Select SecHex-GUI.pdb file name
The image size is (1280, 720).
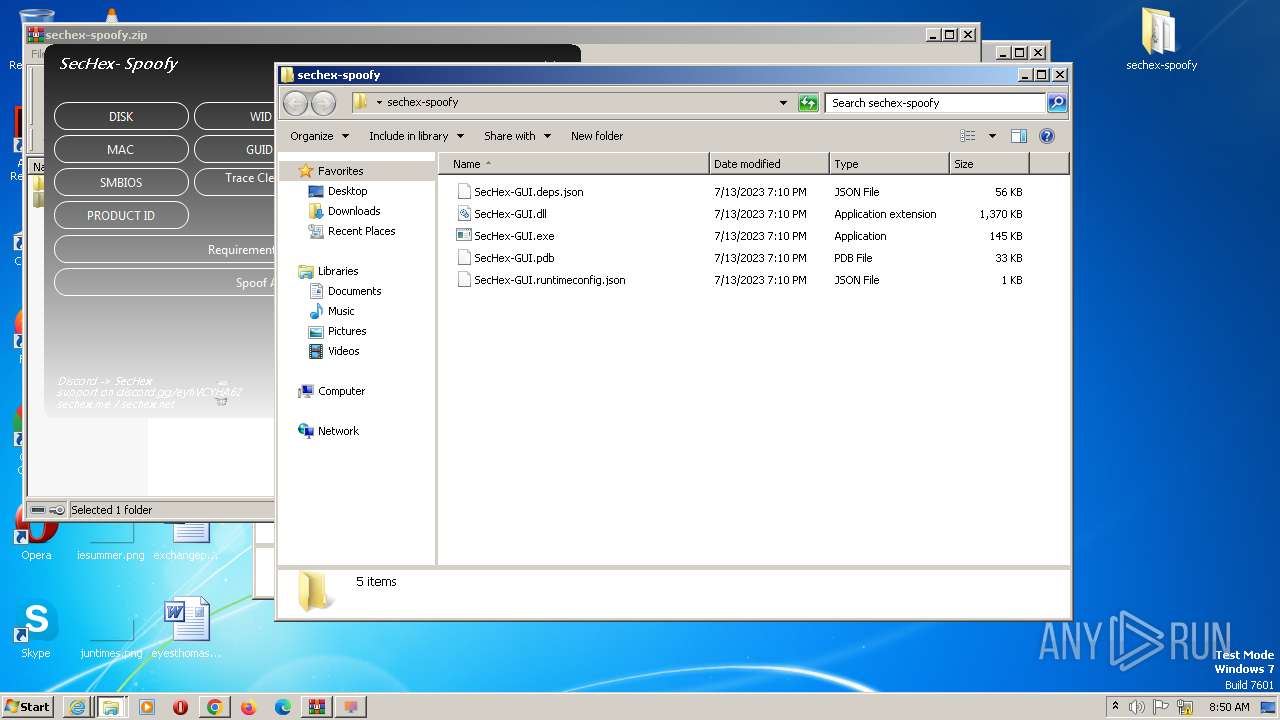click(x=514, y=258)
